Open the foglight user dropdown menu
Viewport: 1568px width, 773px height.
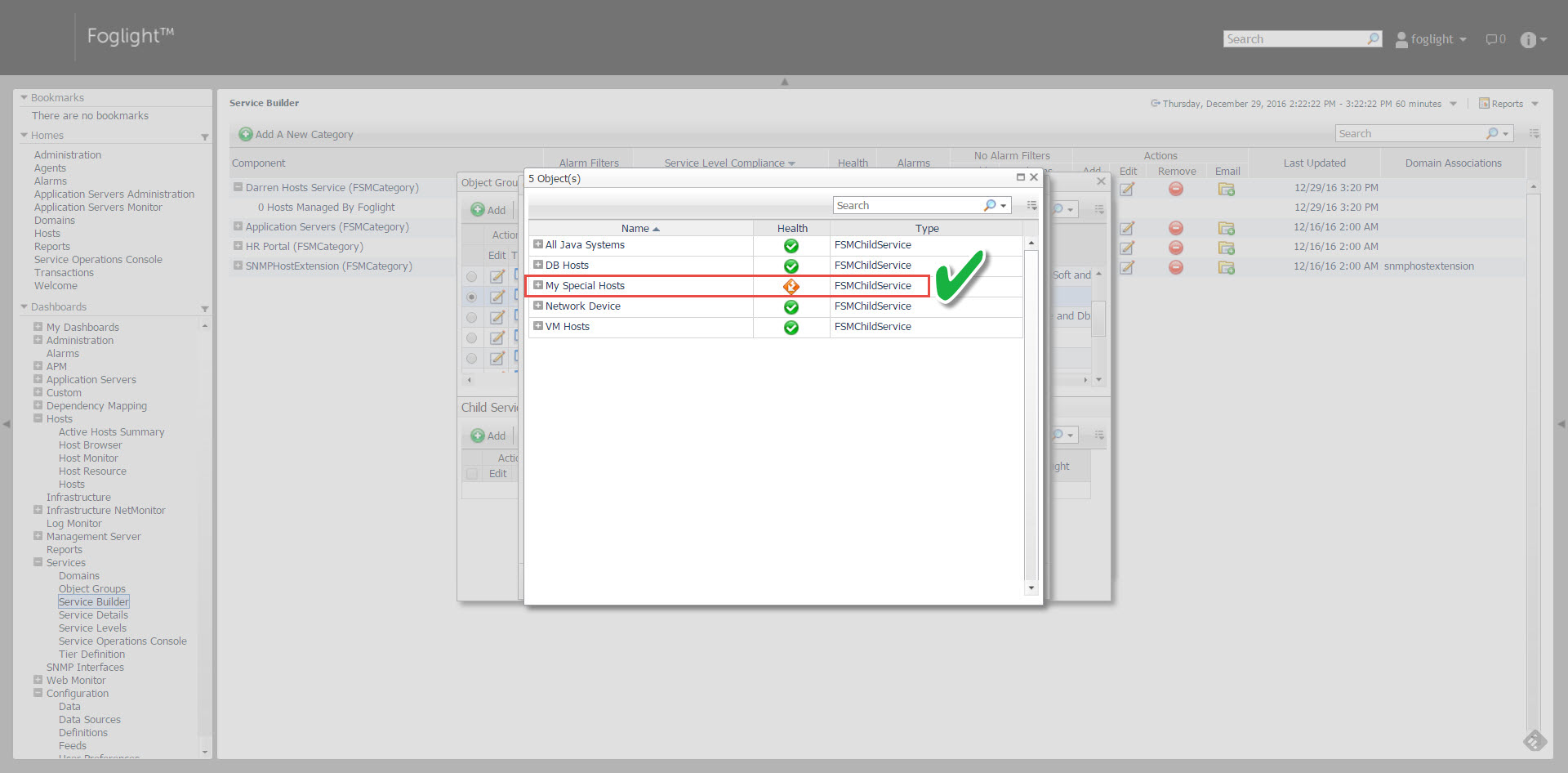coord(1431,39)
